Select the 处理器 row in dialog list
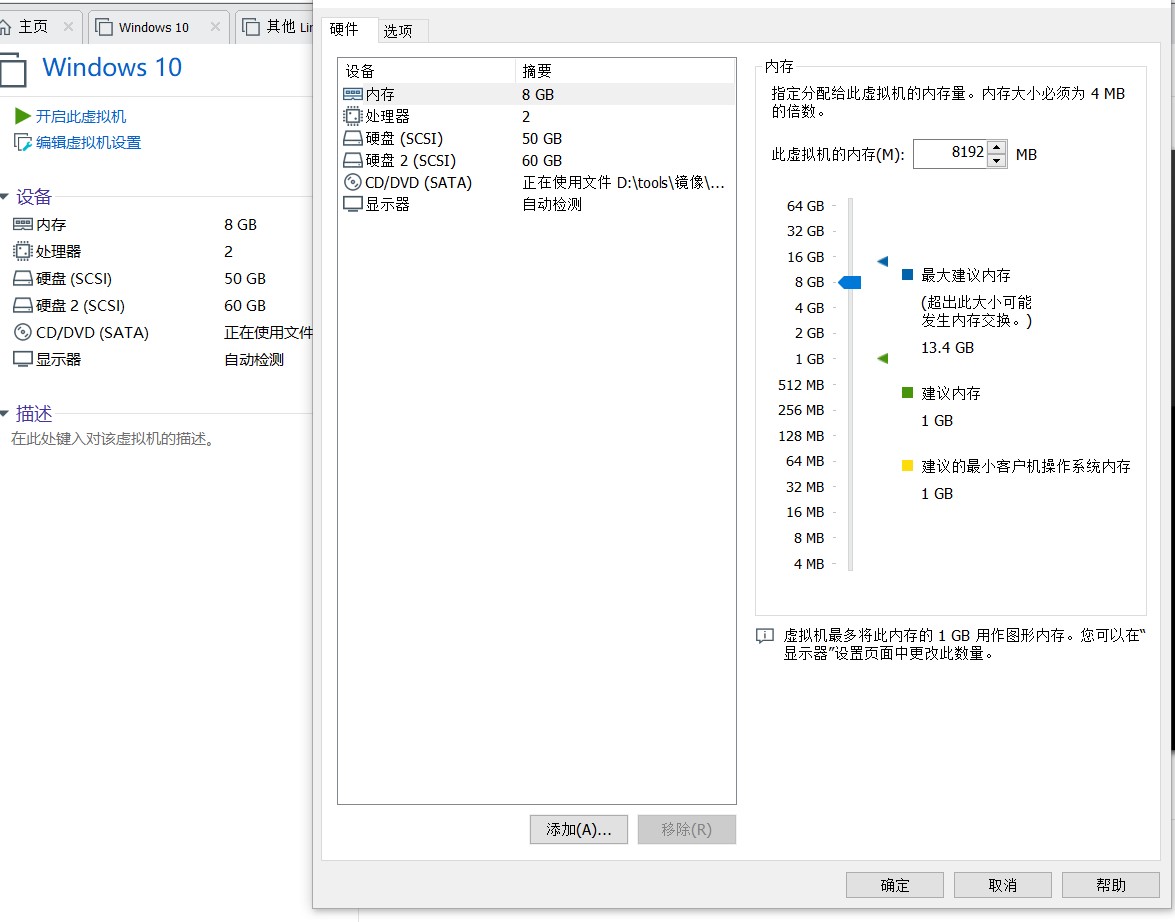 click(x=537, y=116)
